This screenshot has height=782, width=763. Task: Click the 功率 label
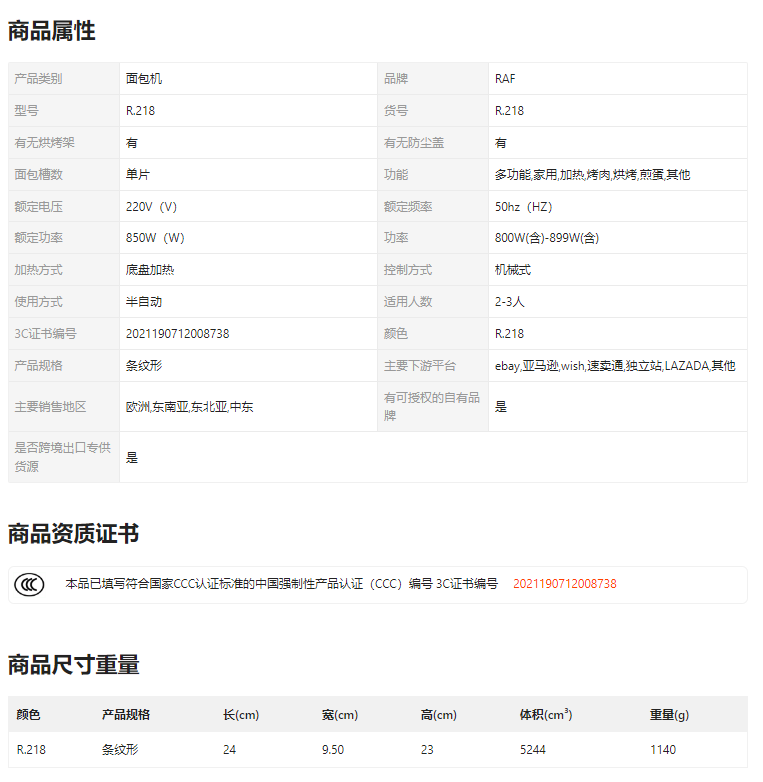(x=396, y=238)
